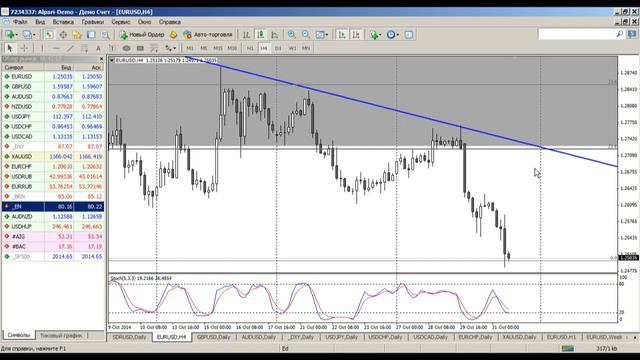Close the Market Watch panel
The image size is (640, 360).
(101, 59)
